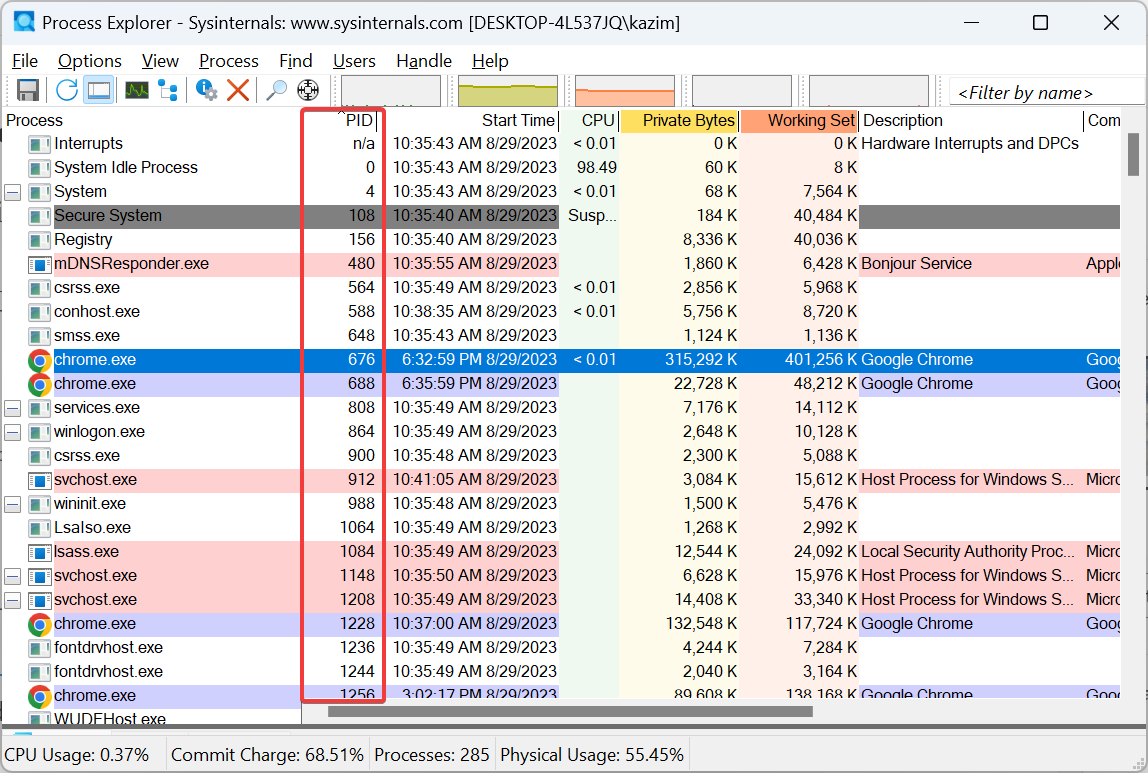Click the lsass.exe process icon
Viewport: 1148px width, 773px height.
click(40, 553)
